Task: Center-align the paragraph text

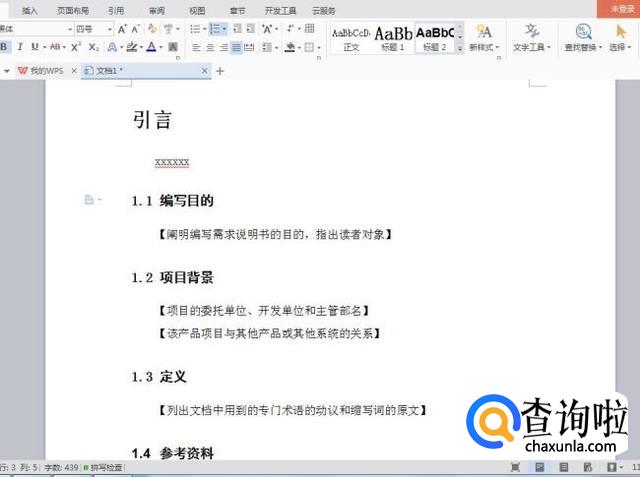Action: pos(211,47)
